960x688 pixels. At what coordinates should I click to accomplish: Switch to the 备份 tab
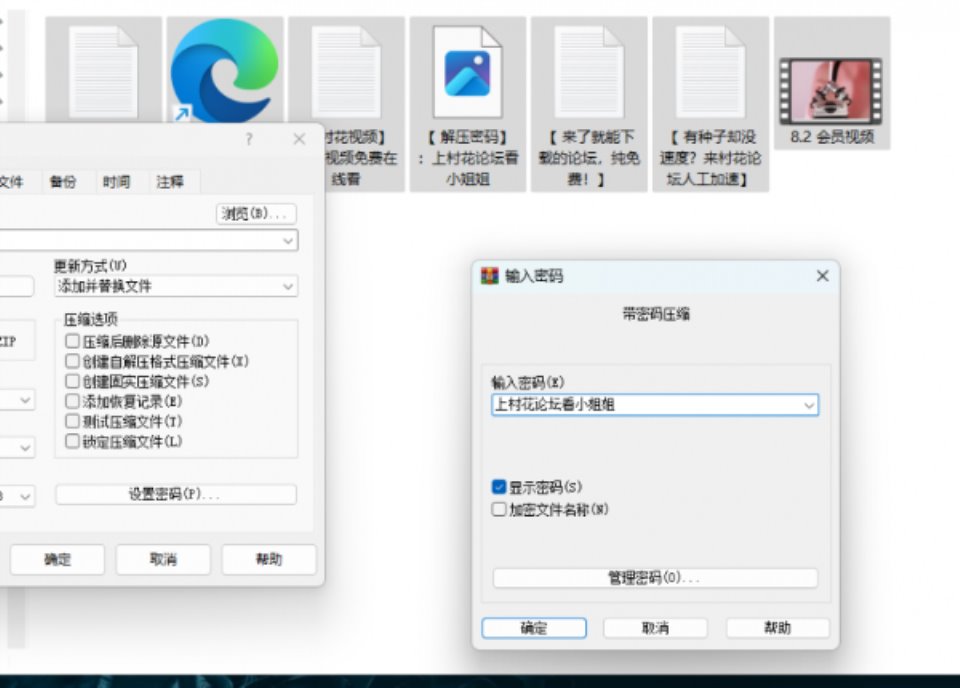(x=63, y=182)
